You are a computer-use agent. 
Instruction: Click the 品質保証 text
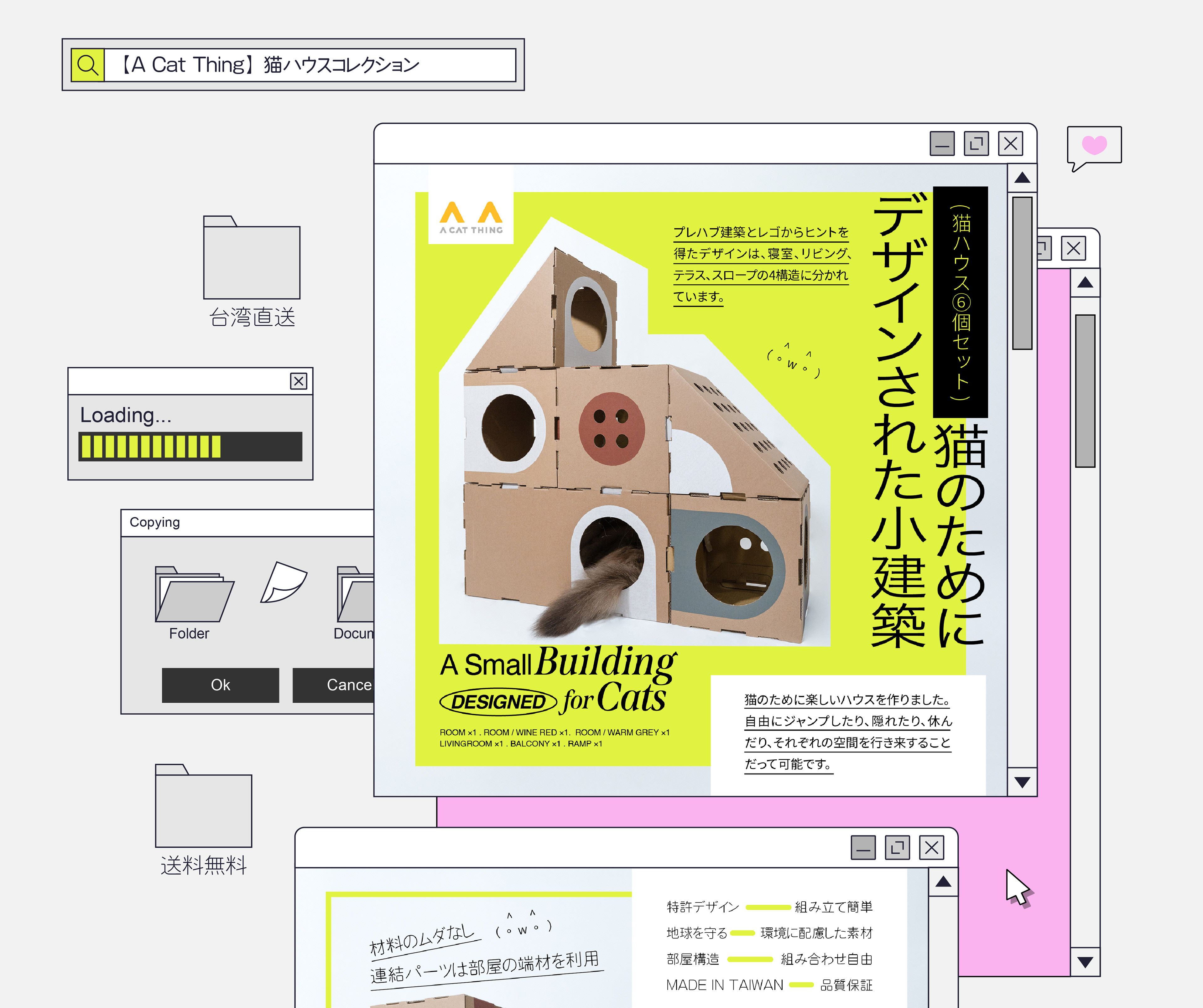(847, 985)
